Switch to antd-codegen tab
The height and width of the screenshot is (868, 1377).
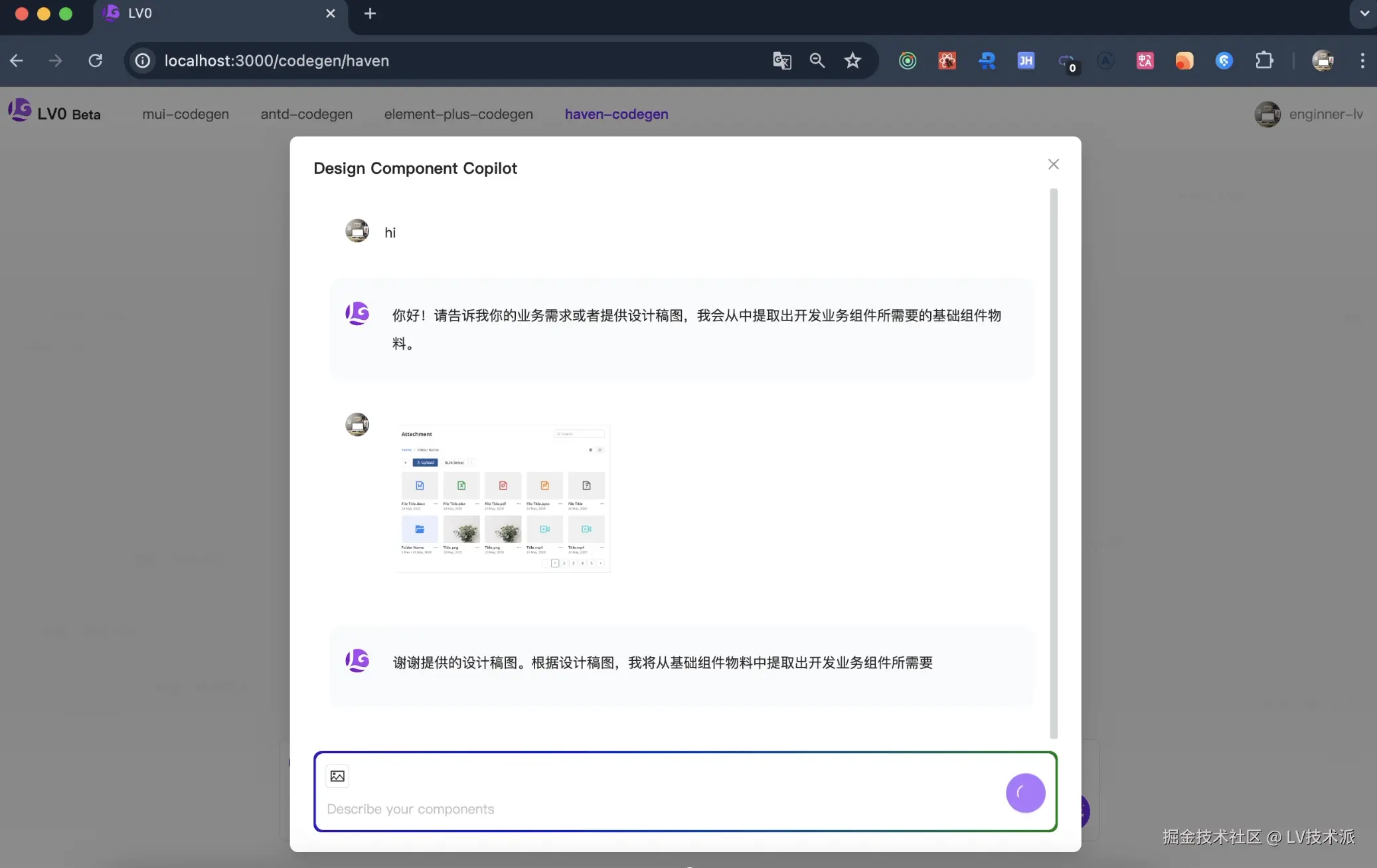coord(306,114)
